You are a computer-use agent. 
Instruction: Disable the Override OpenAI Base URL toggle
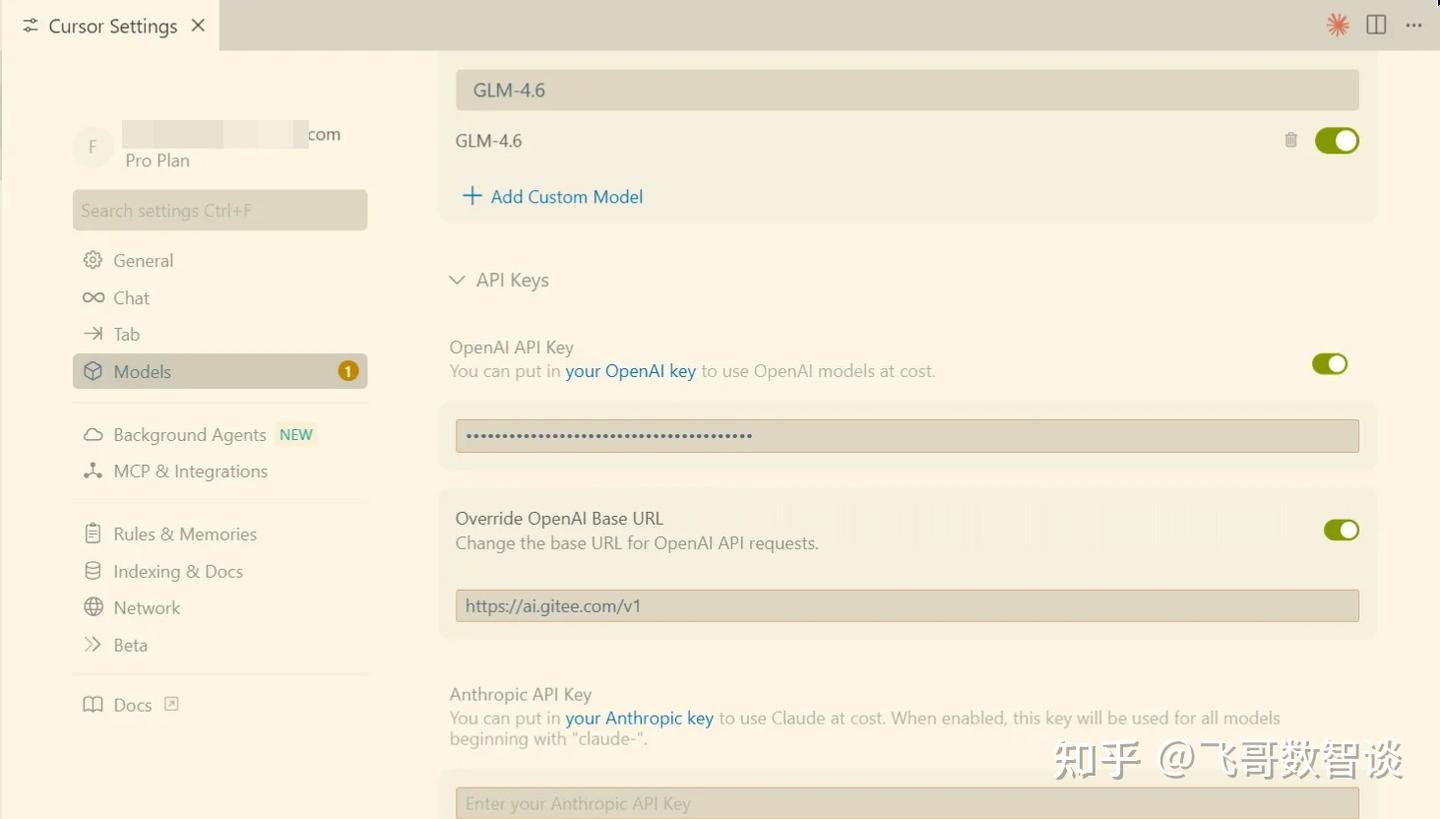(1341, 529)
